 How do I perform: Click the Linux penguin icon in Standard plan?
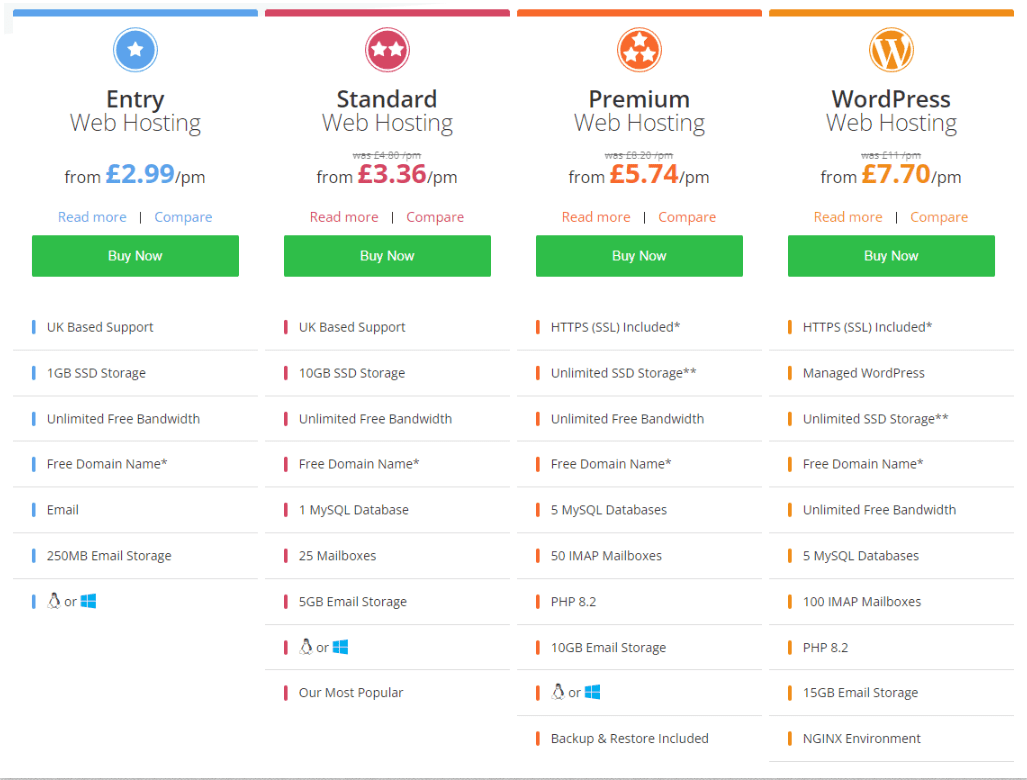click(x=306, y=646)
